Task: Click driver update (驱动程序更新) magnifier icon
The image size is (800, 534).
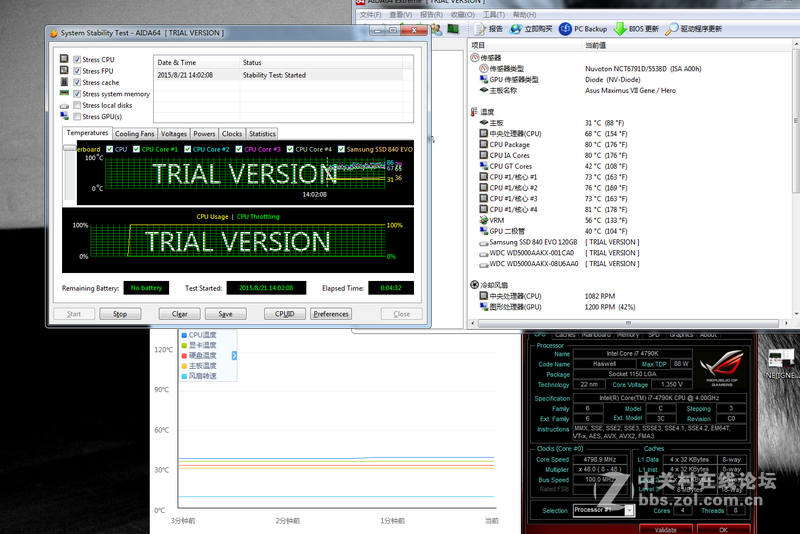Action: 673,29
